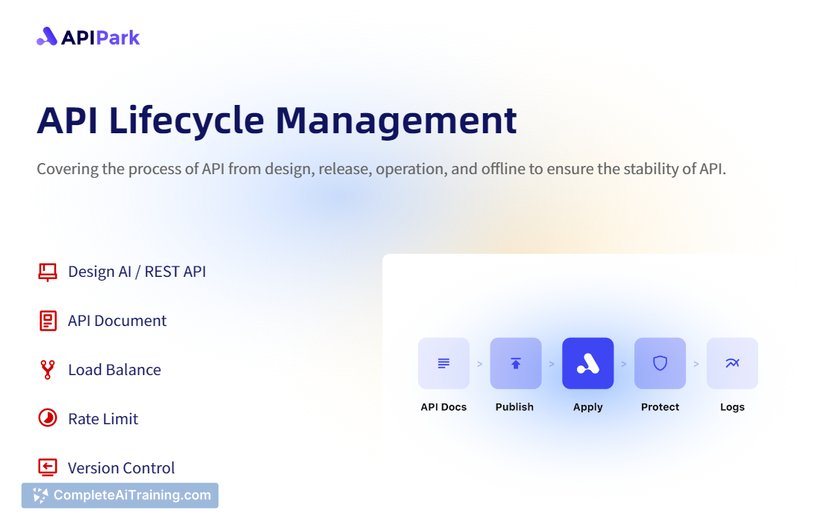Click the Rate Limit feature label
This screenshot has height=521, width=820.
[103, 419]
